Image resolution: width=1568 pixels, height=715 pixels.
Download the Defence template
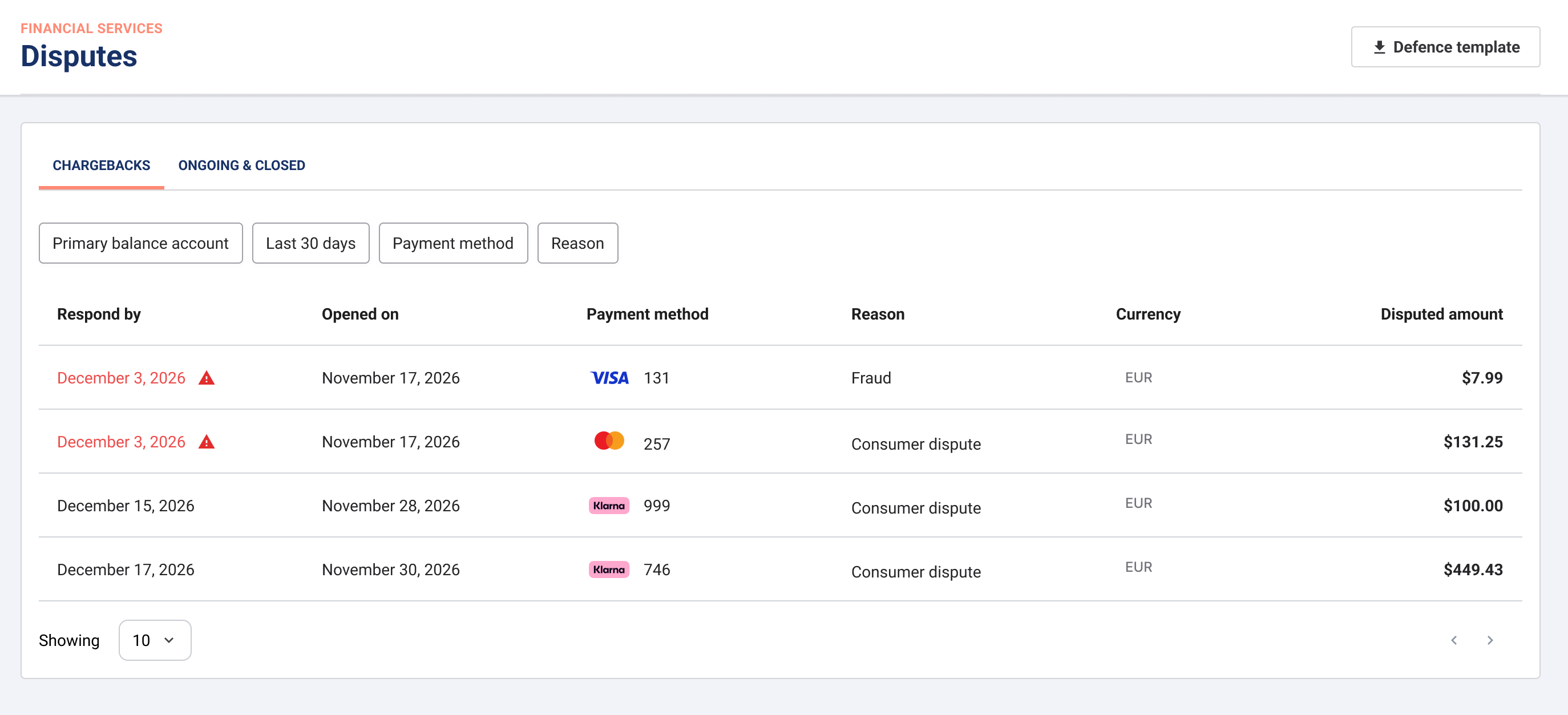(x=1445, y=47)
